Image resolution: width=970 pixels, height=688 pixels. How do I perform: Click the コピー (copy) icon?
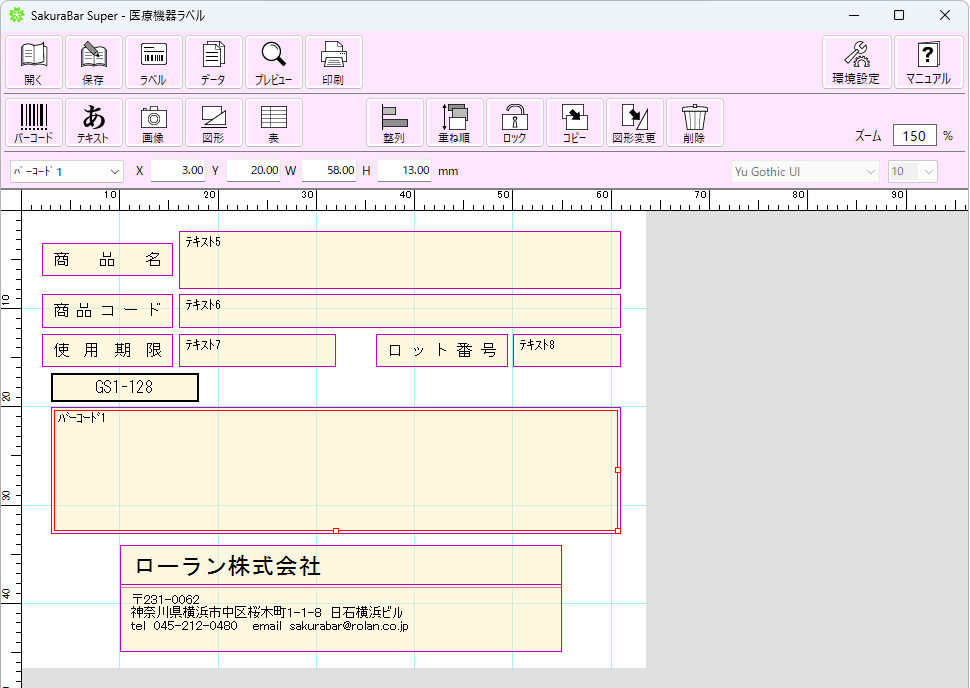(574, 122)
